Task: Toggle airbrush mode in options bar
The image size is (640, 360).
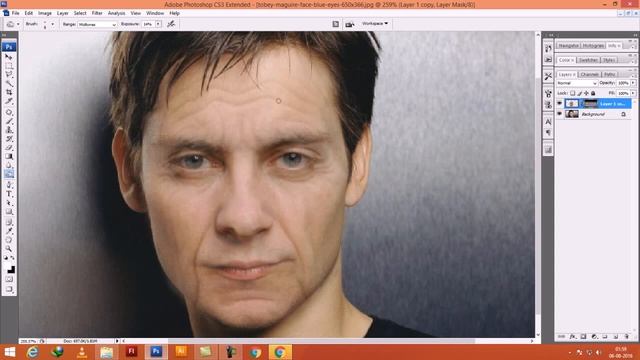Action: tap(171, 24)
